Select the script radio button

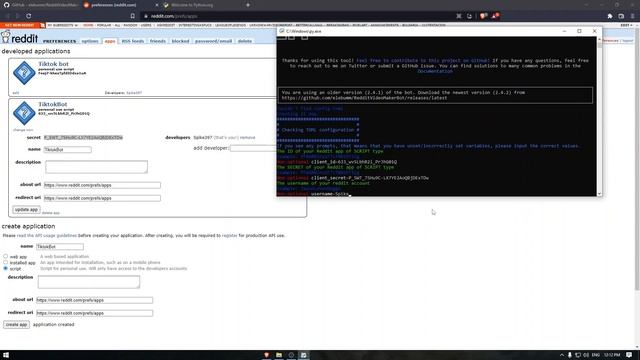6,269
